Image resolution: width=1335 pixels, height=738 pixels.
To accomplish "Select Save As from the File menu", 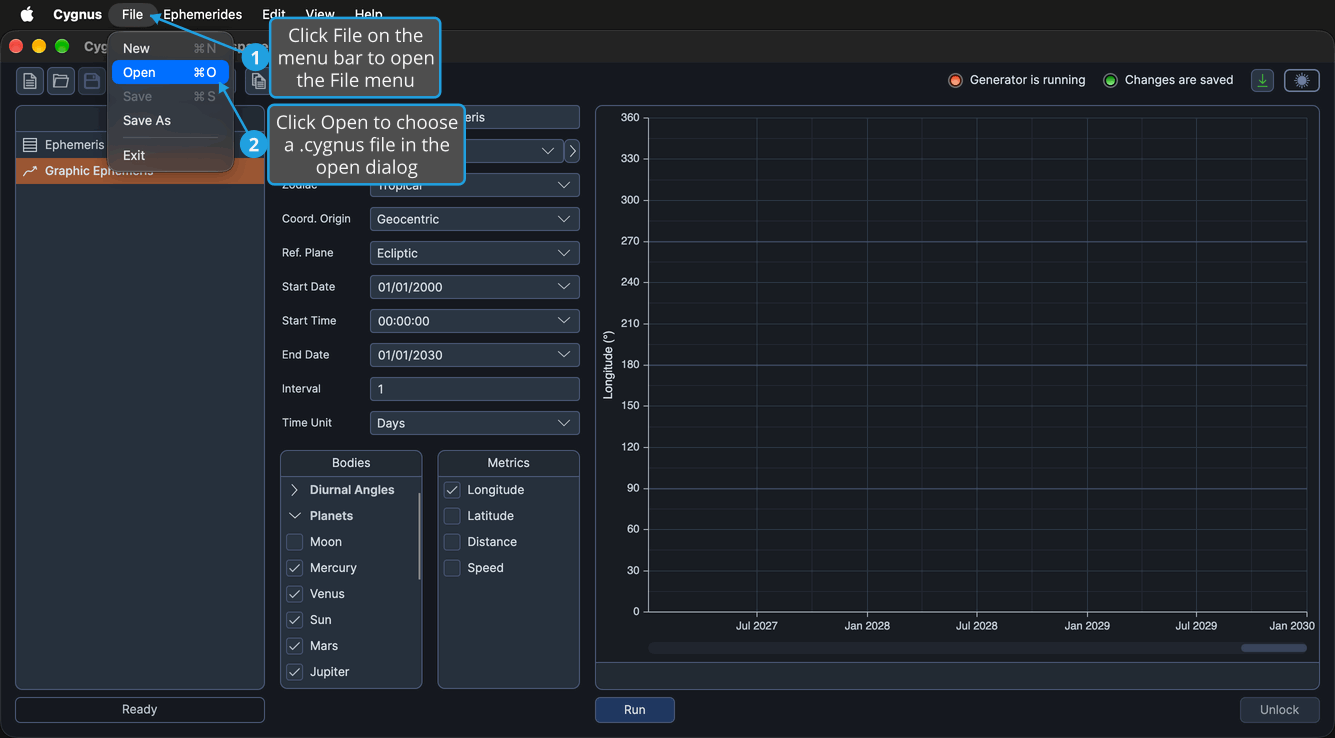I will 170,120.
